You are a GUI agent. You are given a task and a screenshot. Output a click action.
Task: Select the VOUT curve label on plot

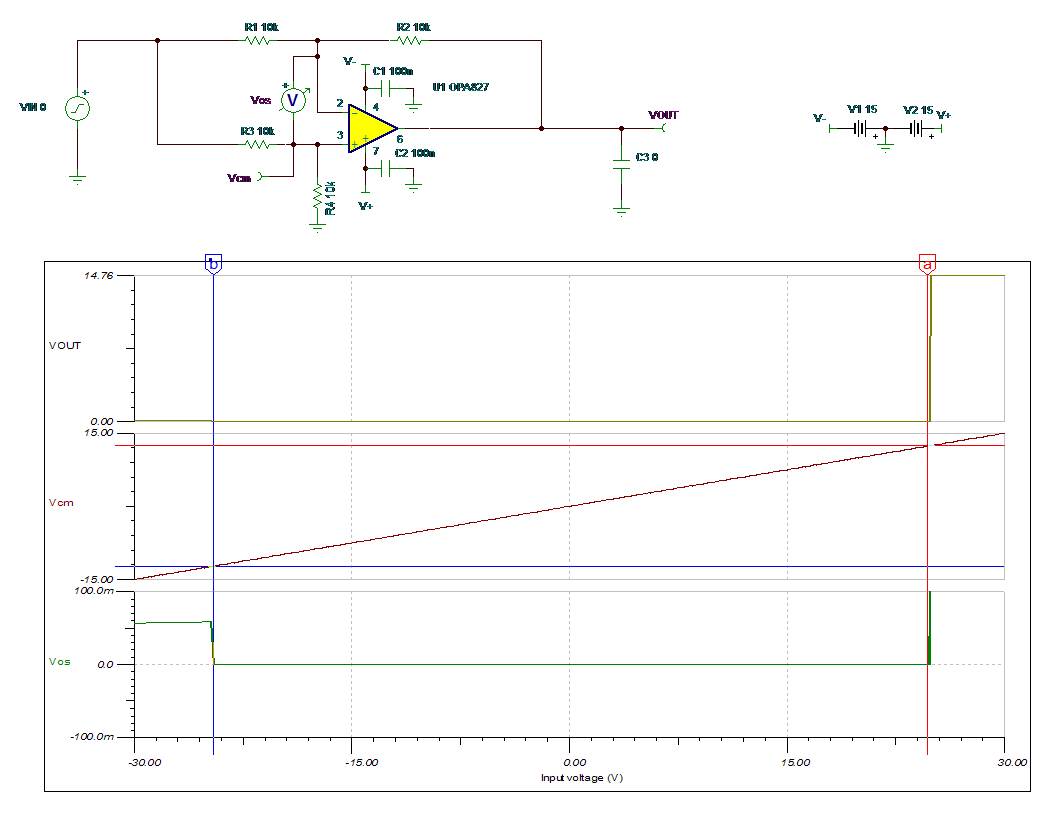64,345
